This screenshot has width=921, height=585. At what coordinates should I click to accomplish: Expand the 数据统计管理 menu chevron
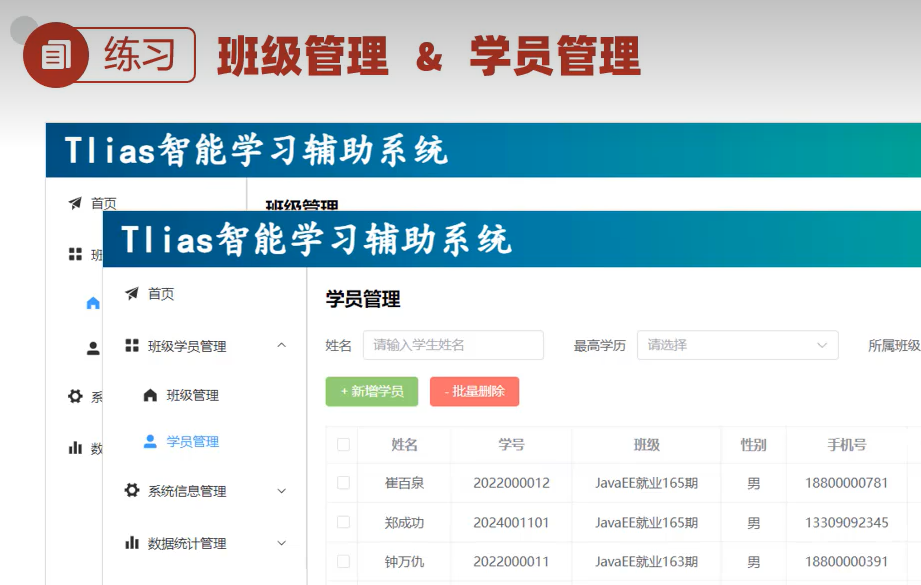tap(281, 543)
